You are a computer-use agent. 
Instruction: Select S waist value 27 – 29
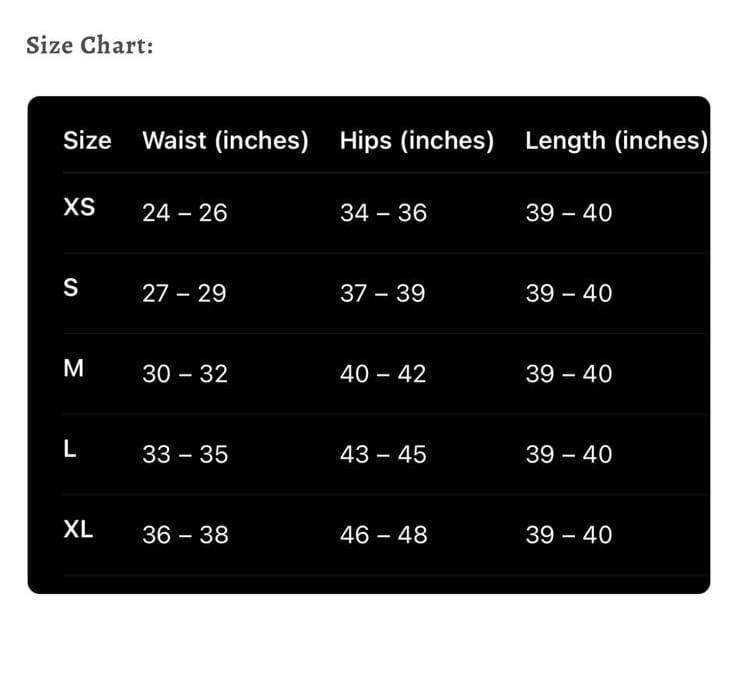click(x=184, y=294)
